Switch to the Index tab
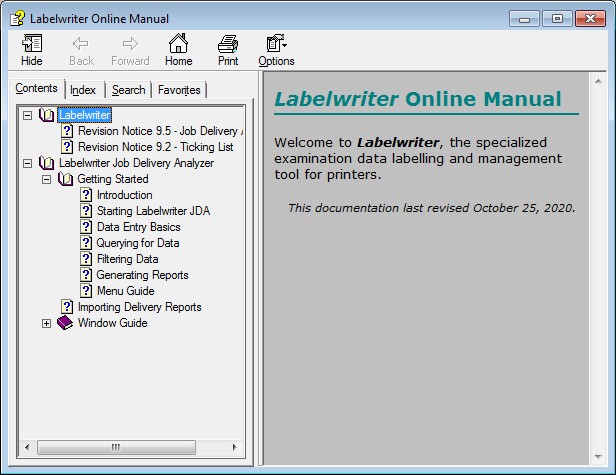 [83, 90]
